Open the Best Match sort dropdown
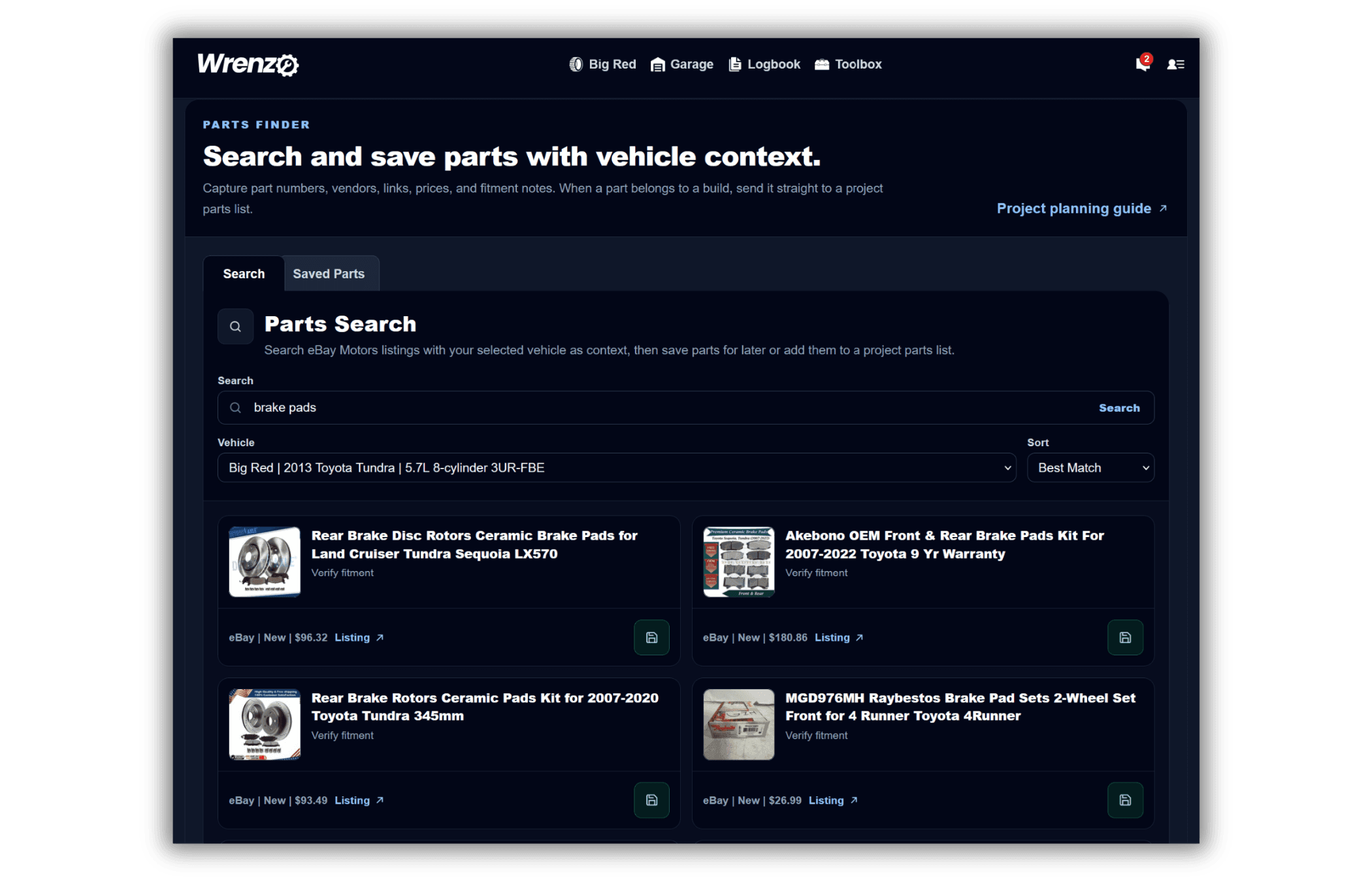 click(x=1090, y=468)
